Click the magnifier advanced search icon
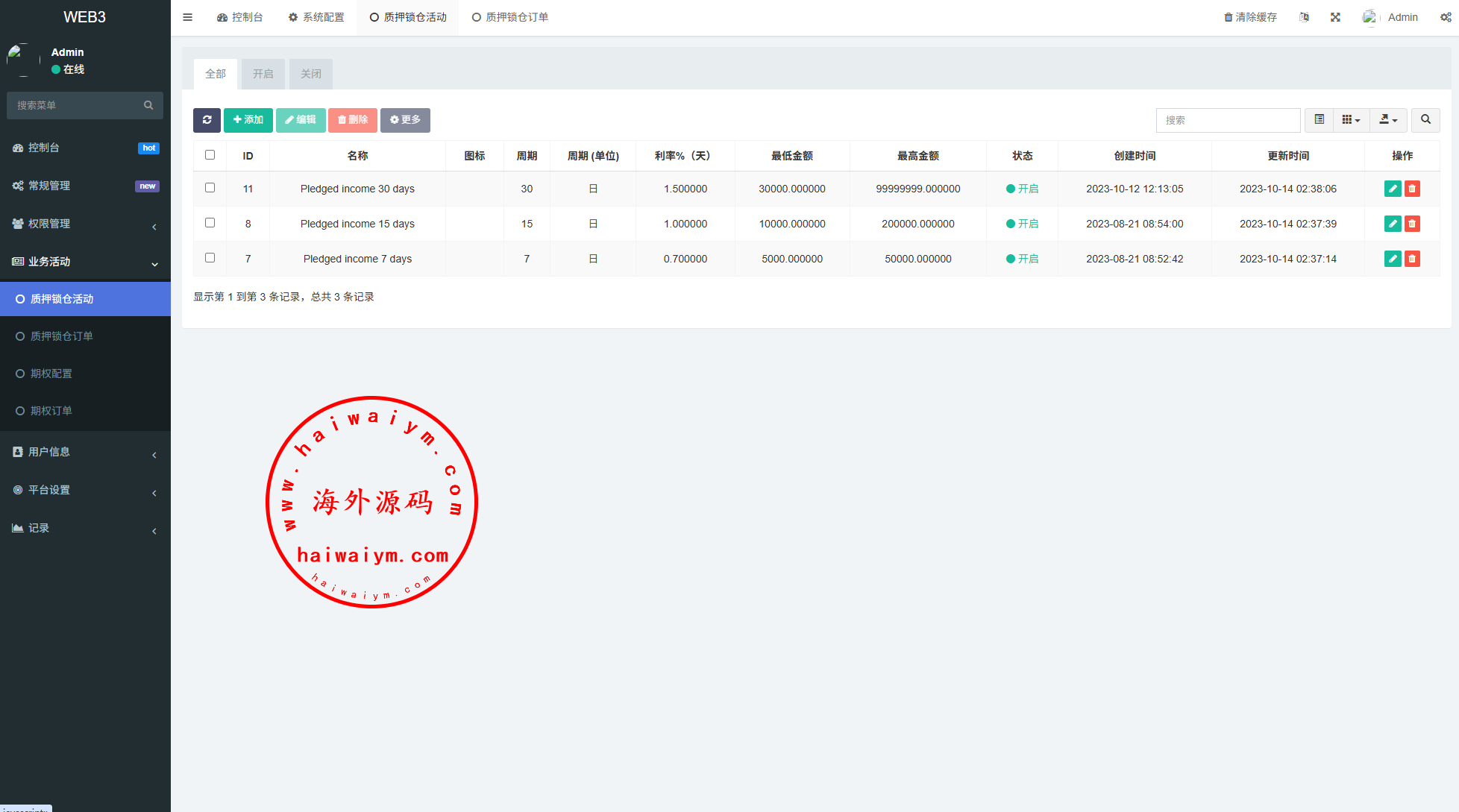Screen dimensions: 1459x812 coord(1425,120)
